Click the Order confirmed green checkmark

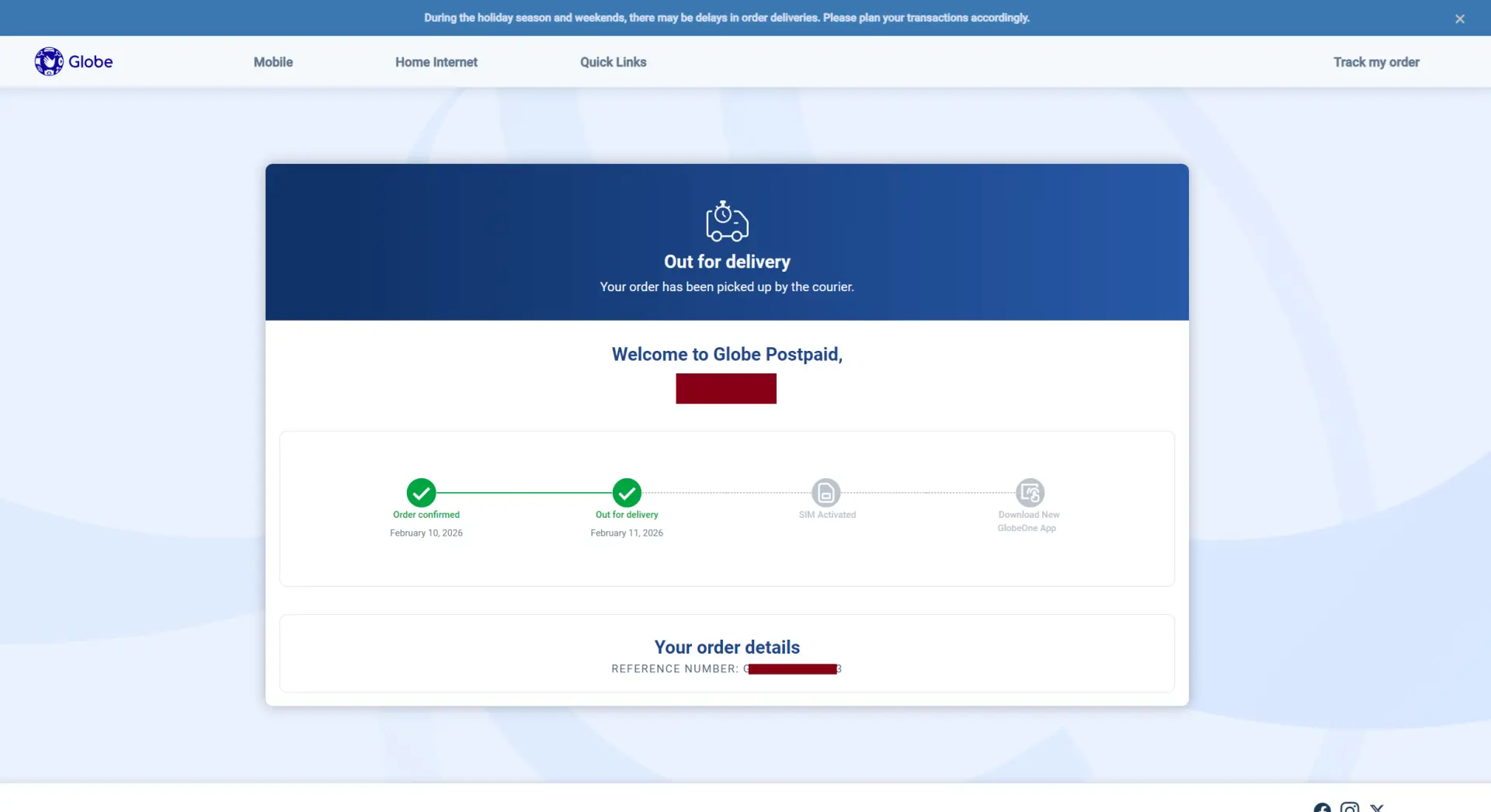[421, 493]
